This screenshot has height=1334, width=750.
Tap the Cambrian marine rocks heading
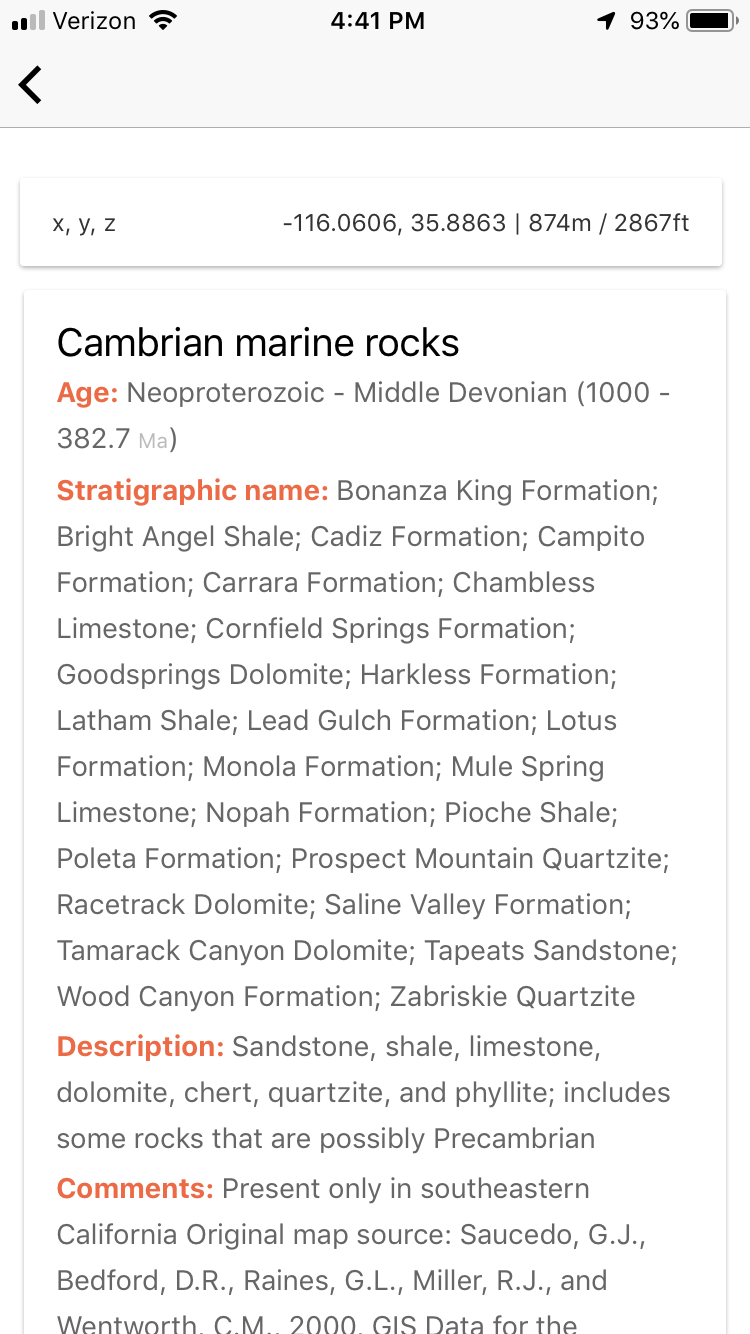(258, 343)
